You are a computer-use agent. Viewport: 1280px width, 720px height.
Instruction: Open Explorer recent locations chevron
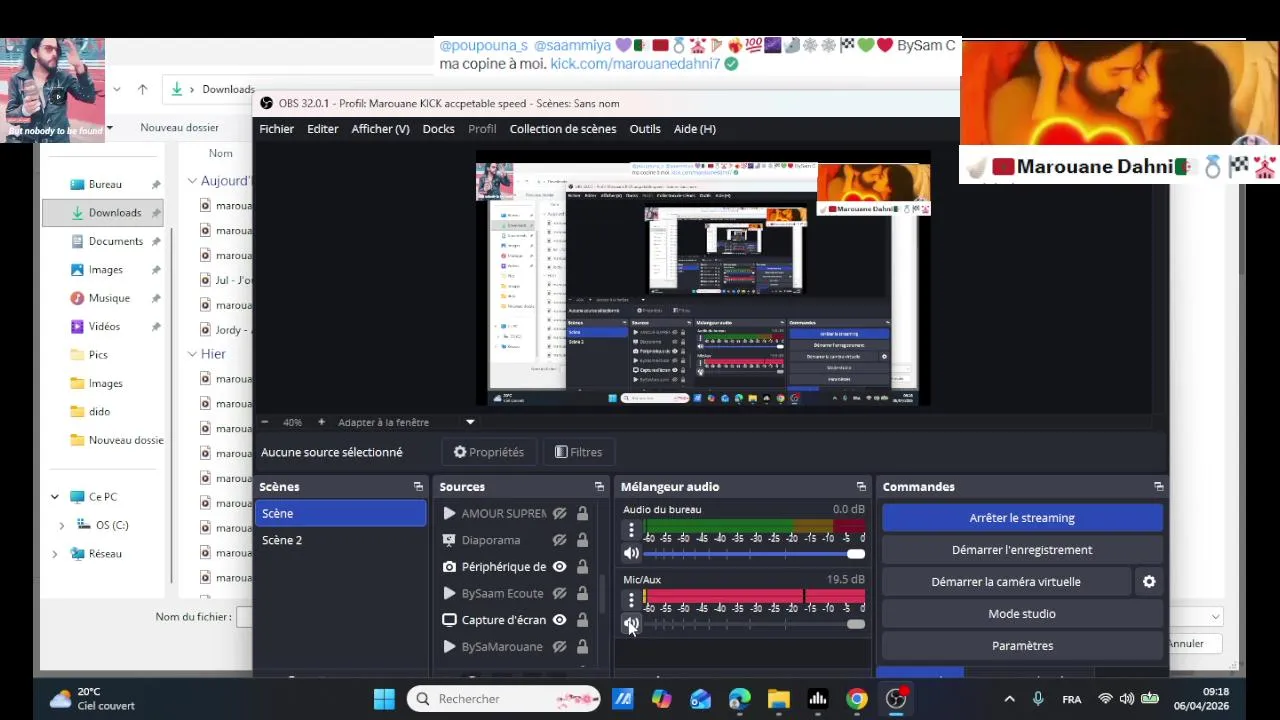tap(117, 89)
